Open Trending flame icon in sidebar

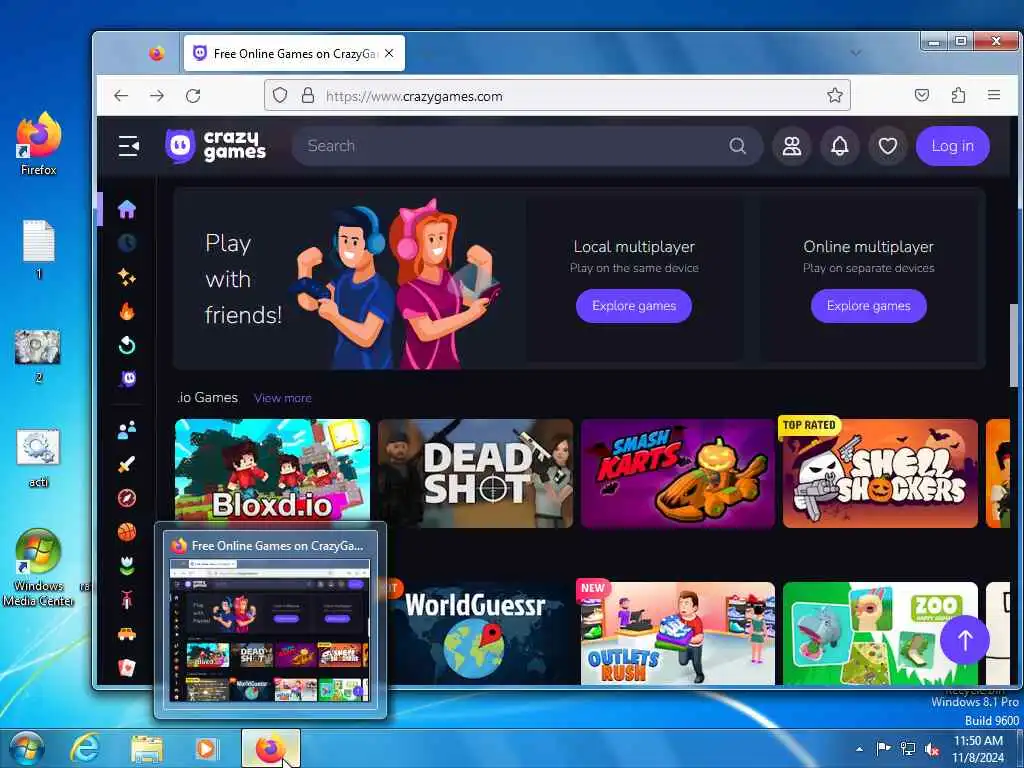pyautogui.click(x=127, y=311)
